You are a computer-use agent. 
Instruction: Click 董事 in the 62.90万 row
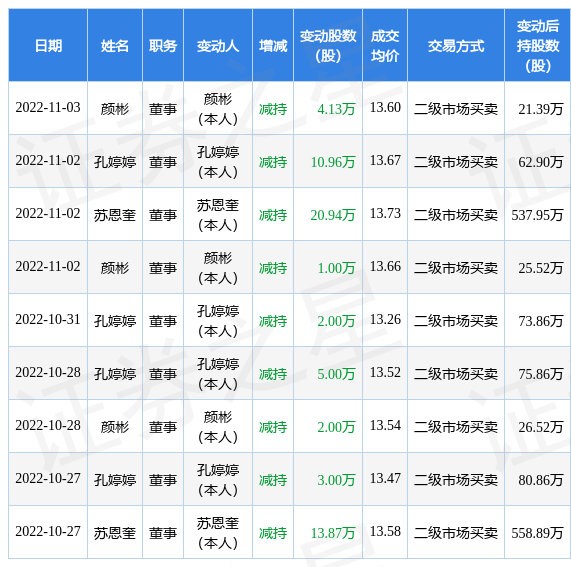pos(163,162)
